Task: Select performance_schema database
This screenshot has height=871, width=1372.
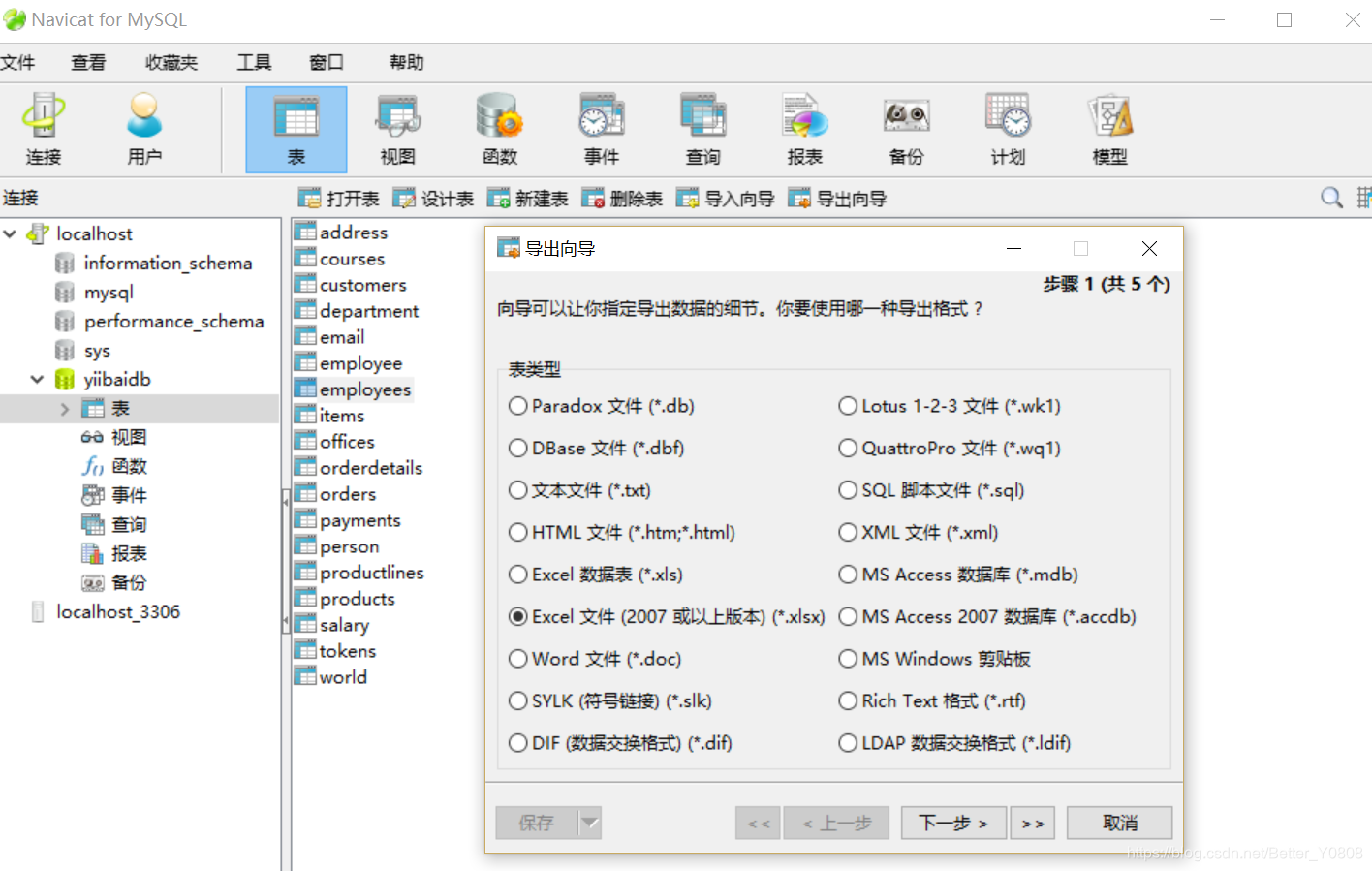Action: 160,321
